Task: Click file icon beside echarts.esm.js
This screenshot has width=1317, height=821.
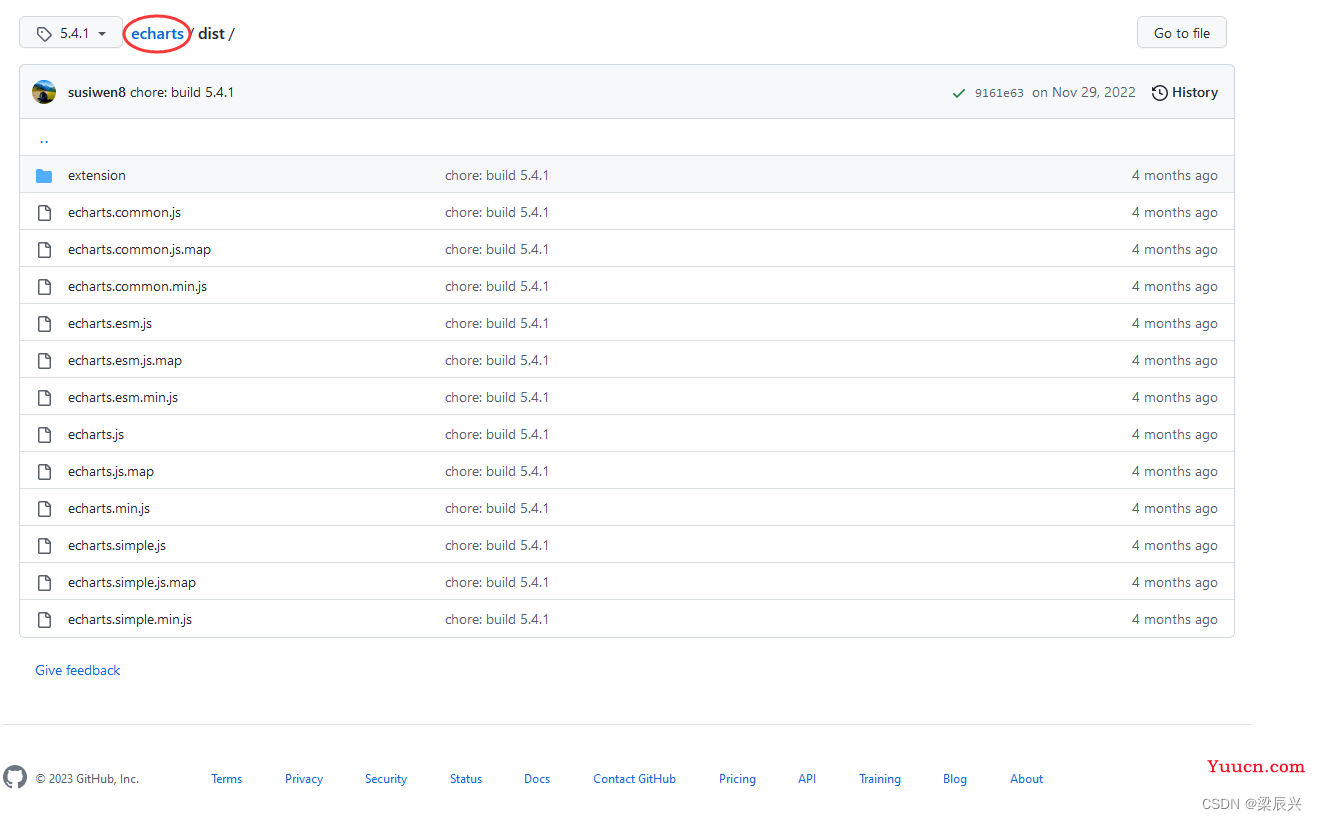Action: (44, 324)
